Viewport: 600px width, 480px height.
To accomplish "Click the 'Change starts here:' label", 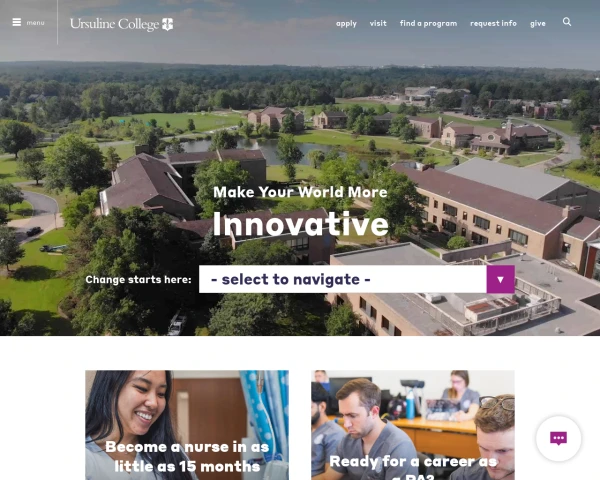I will (x=138, y=280).
